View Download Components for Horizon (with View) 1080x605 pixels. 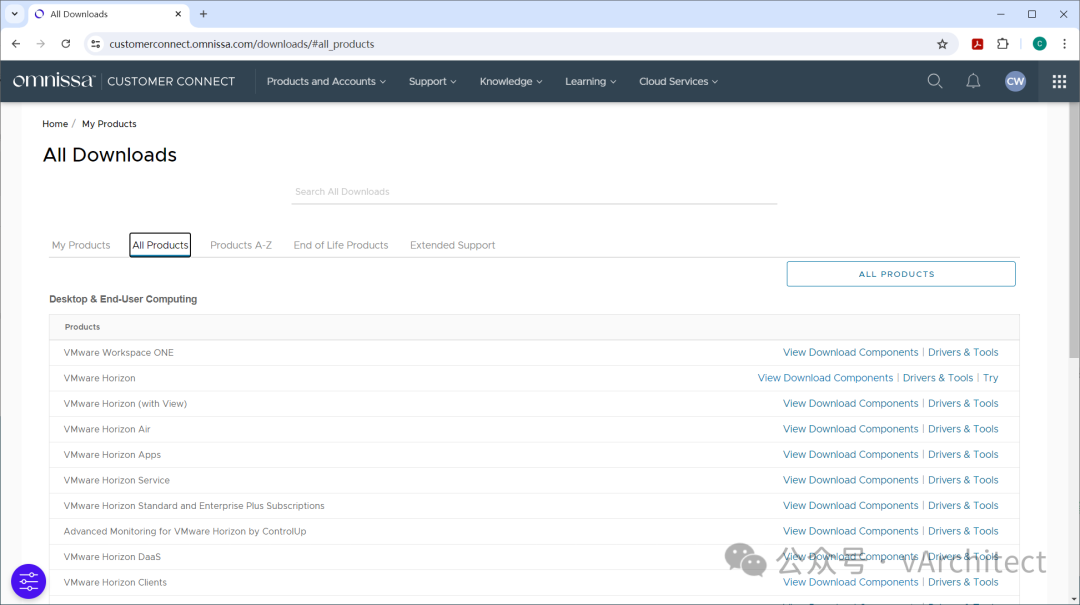[851, 403]
